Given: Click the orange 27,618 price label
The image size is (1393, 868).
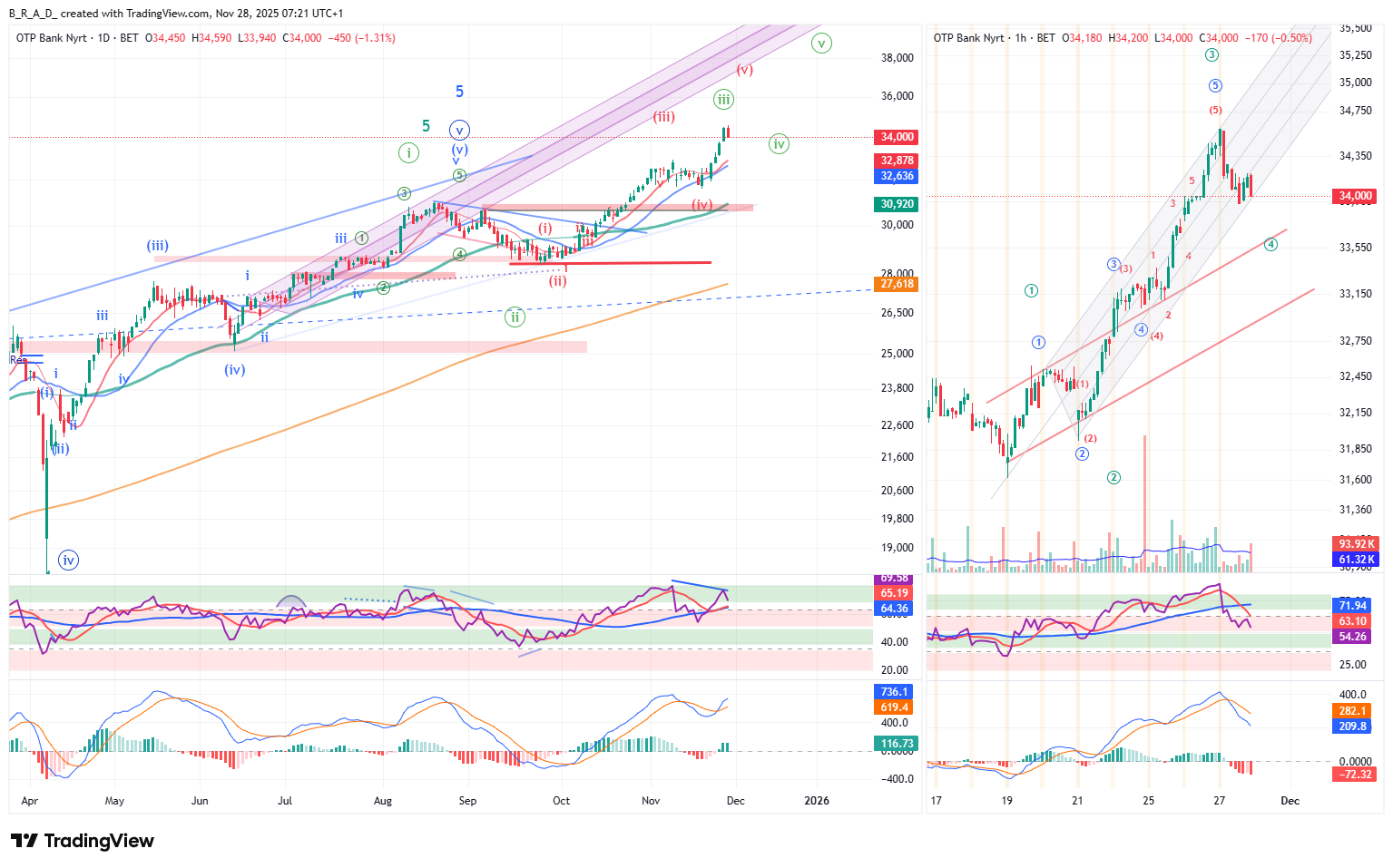Looking at the screenshot, I should (x=897, y=284).
